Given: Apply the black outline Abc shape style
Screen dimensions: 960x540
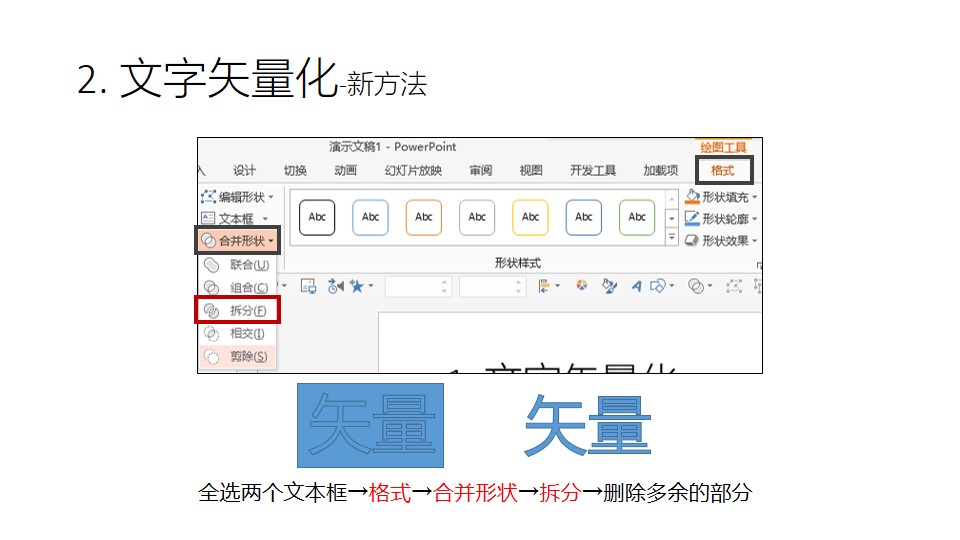Looking at the screenshot, I should point(317,217).
